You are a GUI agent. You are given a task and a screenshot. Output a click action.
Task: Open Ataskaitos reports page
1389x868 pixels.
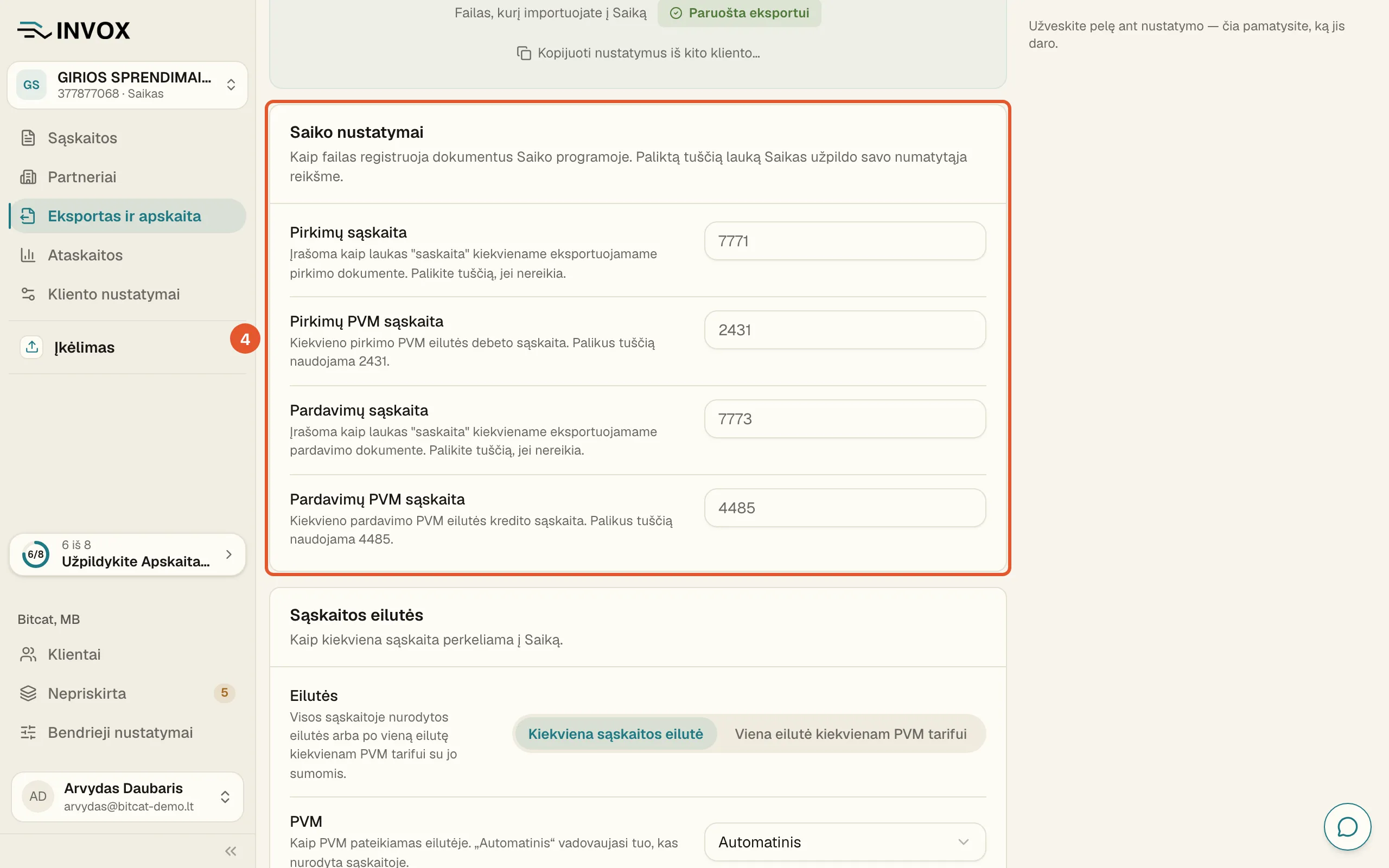[x=128, y=255]
